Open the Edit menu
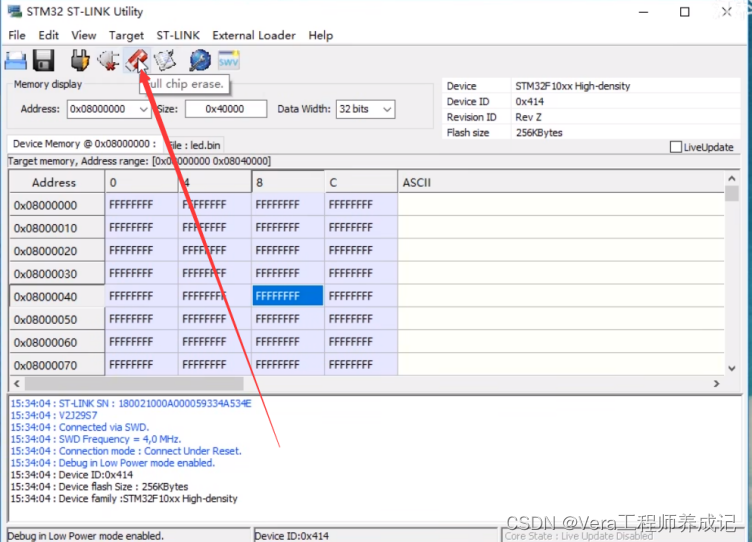Screen dimensions: 752x542 point(48,35)
